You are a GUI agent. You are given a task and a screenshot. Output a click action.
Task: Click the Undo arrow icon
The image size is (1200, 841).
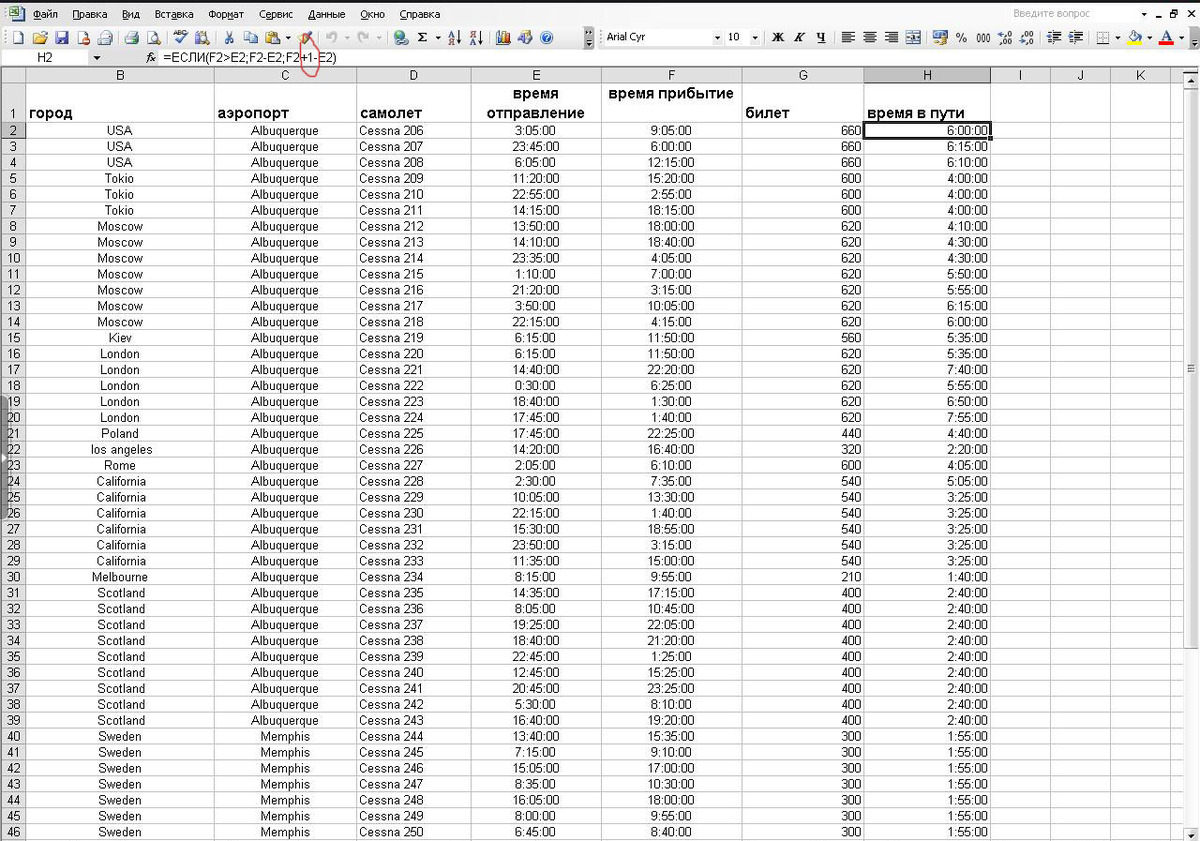point(331,37)
